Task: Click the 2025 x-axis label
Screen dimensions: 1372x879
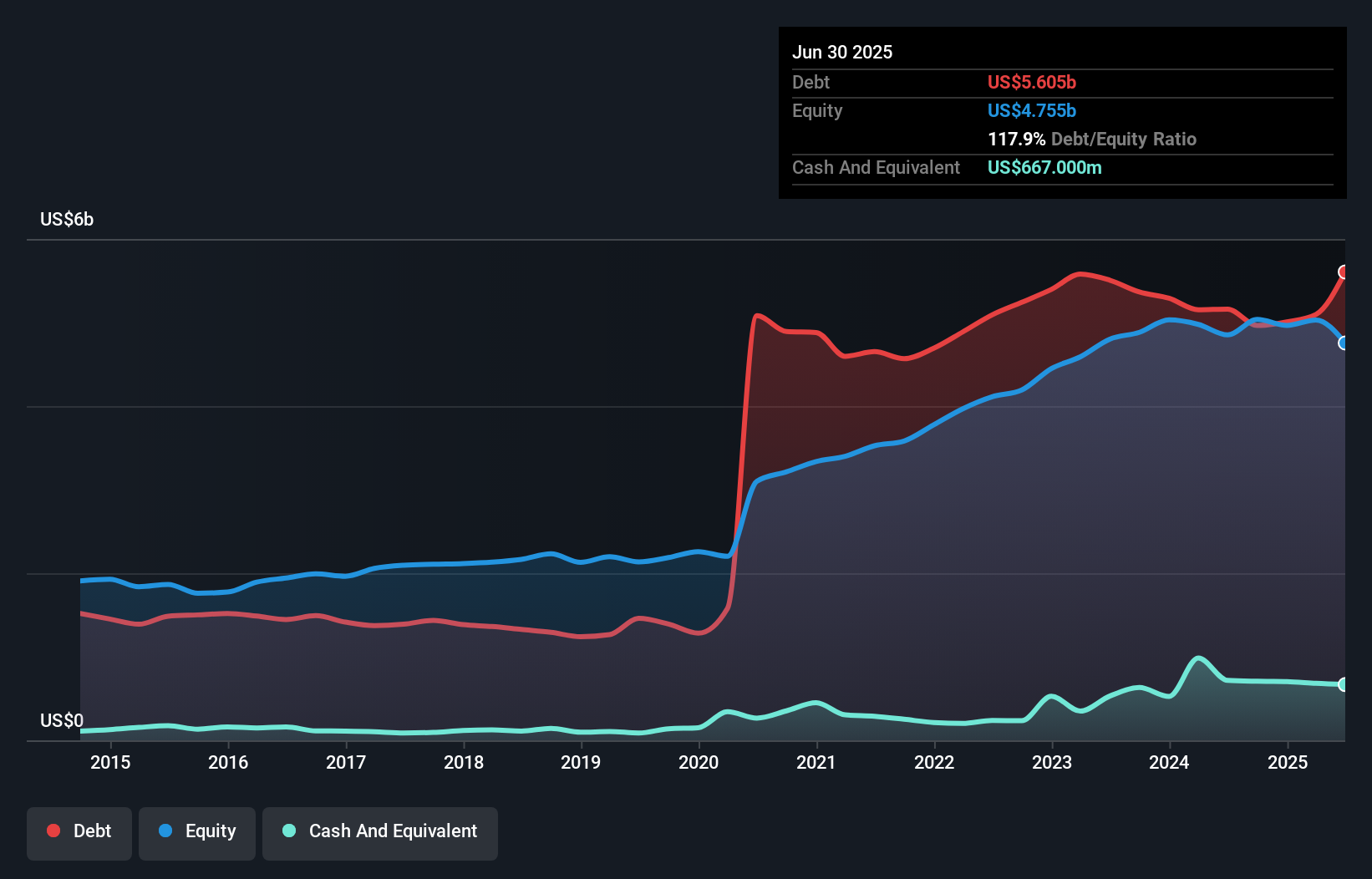Action: (1288, 762)
